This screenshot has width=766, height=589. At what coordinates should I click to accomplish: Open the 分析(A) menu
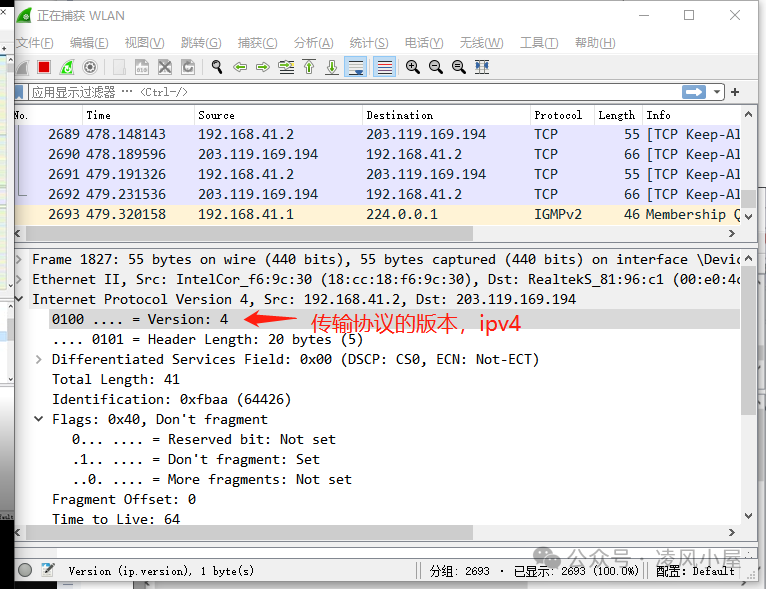(x=313, y=43)
